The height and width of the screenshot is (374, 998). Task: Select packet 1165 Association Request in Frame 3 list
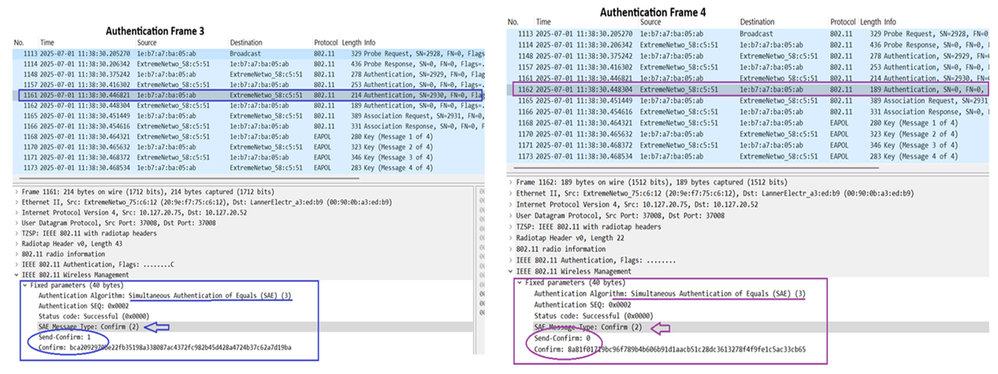click(248, 116)
